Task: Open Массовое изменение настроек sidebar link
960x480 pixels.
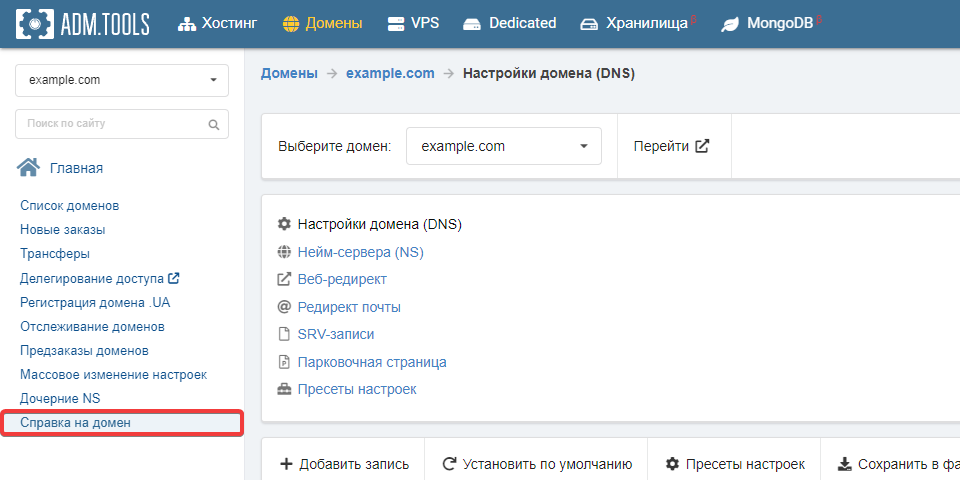Action: tap(113, 374)
